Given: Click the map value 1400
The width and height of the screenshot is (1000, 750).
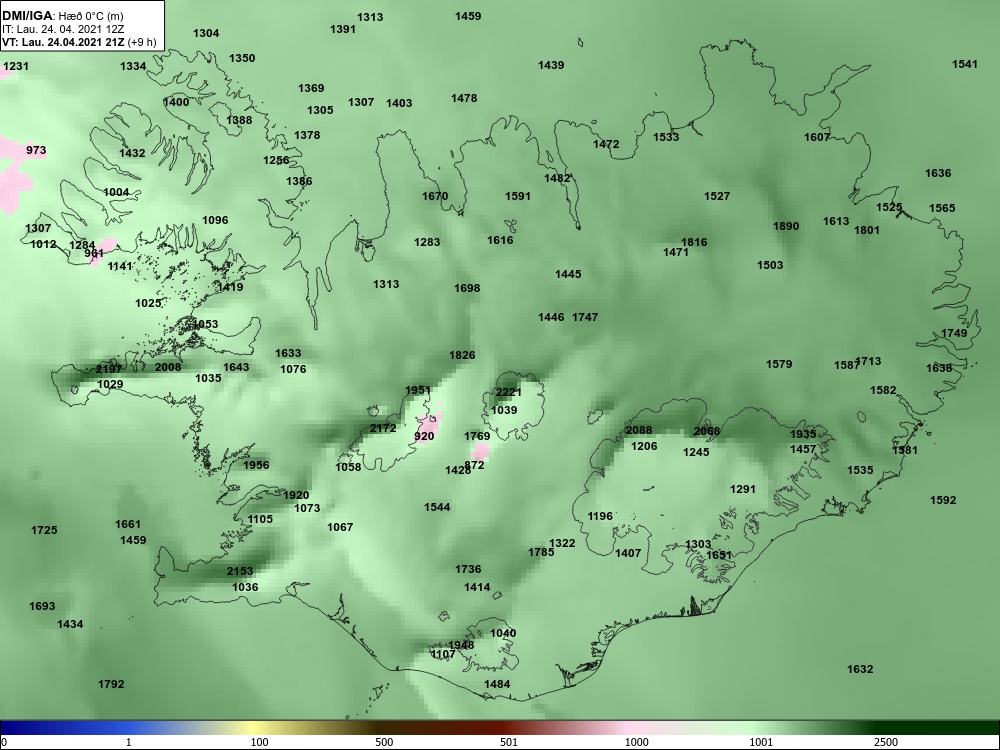Looking at the screenshot, I should 176,103.
